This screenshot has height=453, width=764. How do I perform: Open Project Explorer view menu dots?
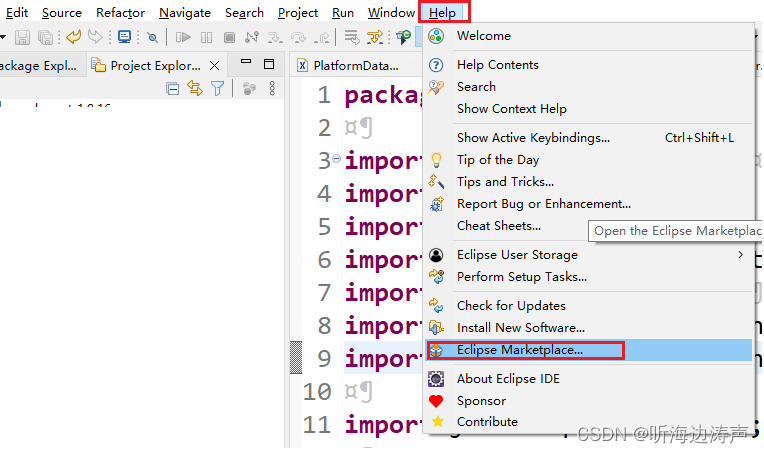[x=272, y=88]
